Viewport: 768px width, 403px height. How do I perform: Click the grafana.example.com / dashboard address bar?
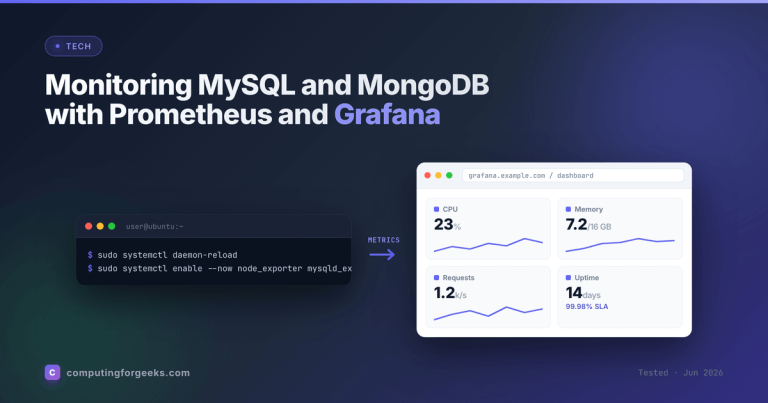coord(573,175)
